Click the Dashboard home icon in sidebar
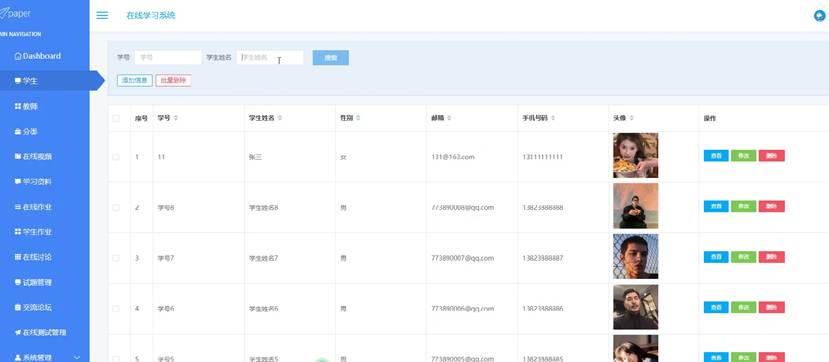 click(x=18, y=56)
